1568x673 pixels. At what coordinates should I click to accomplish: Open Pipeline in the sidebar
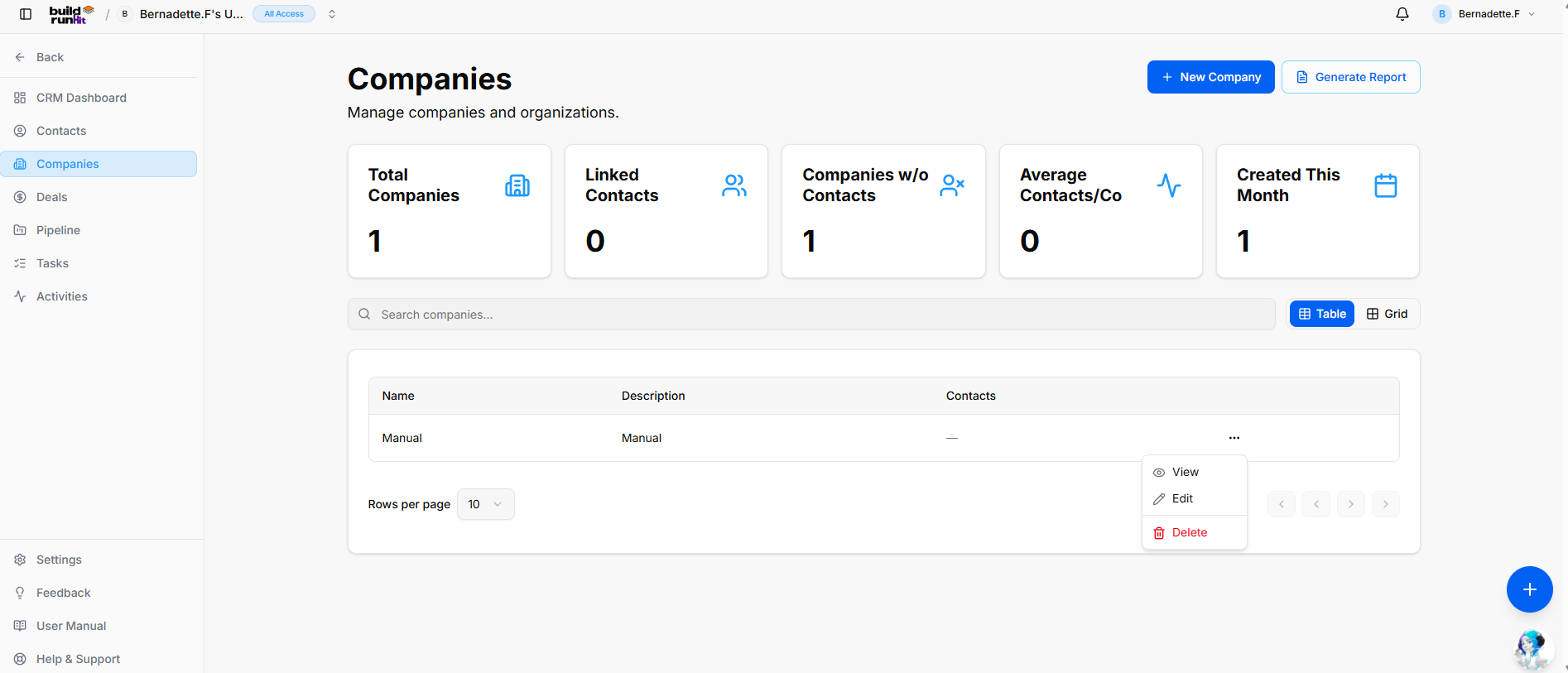pyautogui.click(x=99, y=230)
